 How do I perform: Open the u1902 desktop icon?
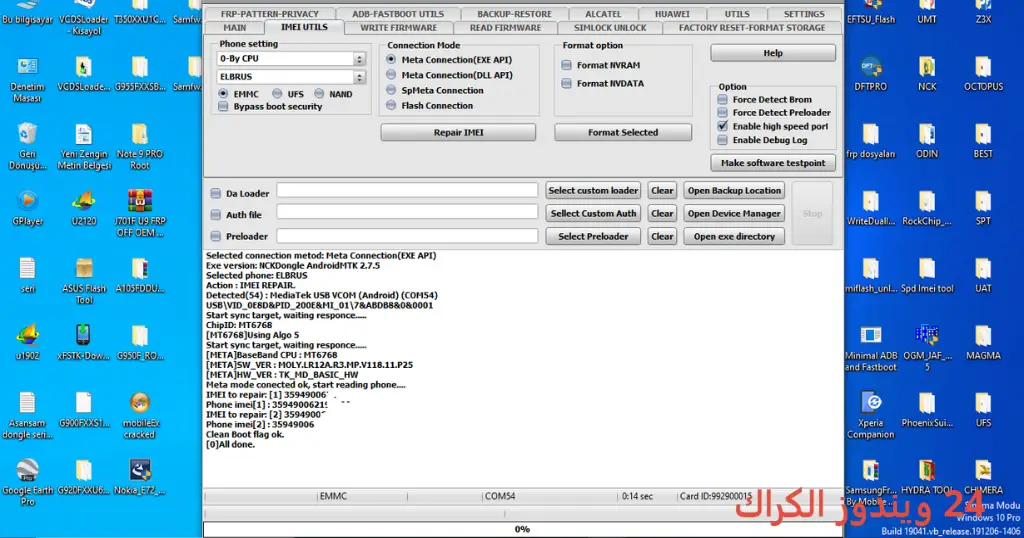point(27,343)
